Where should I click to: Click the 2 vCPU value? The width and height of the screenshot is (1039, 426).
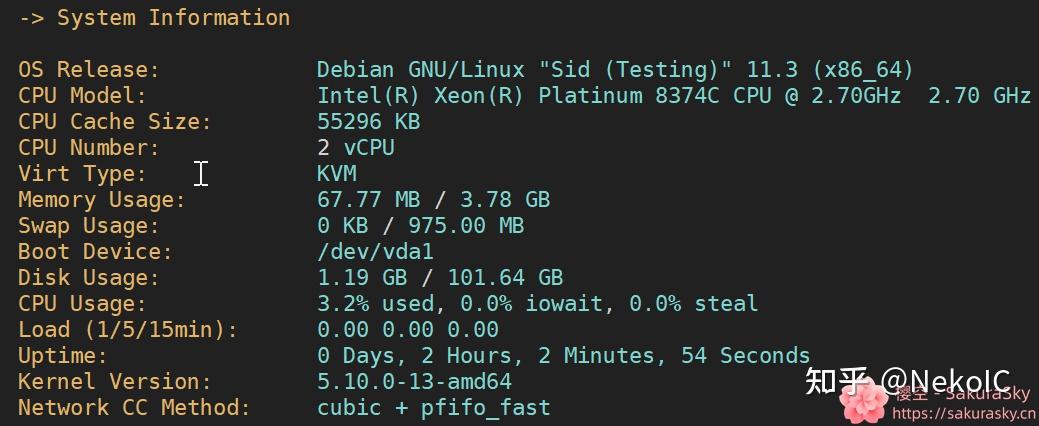tap(355, 148)
